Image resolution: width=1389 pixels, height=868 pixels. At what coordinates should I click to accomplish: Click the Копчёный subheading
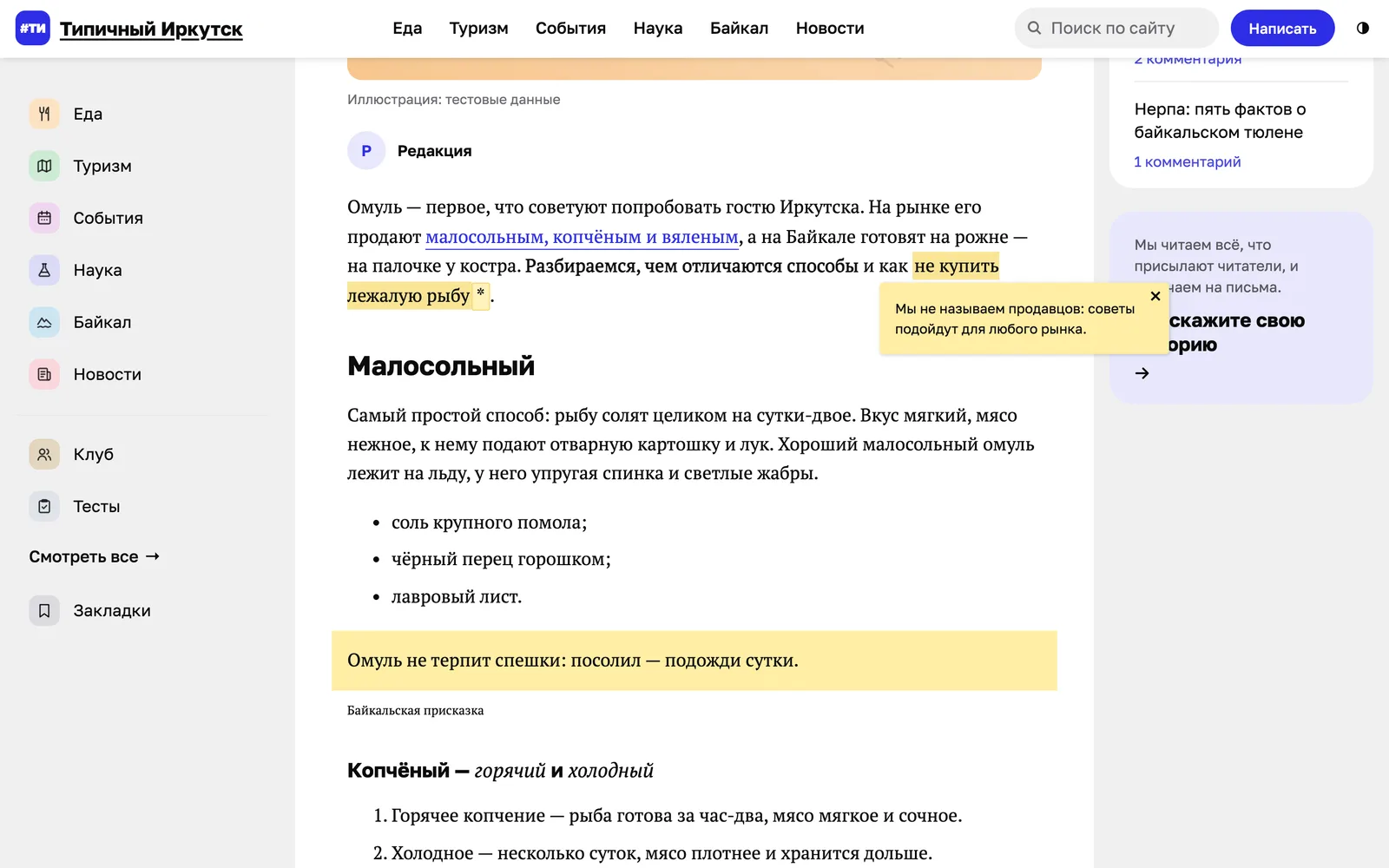(500, 770)
